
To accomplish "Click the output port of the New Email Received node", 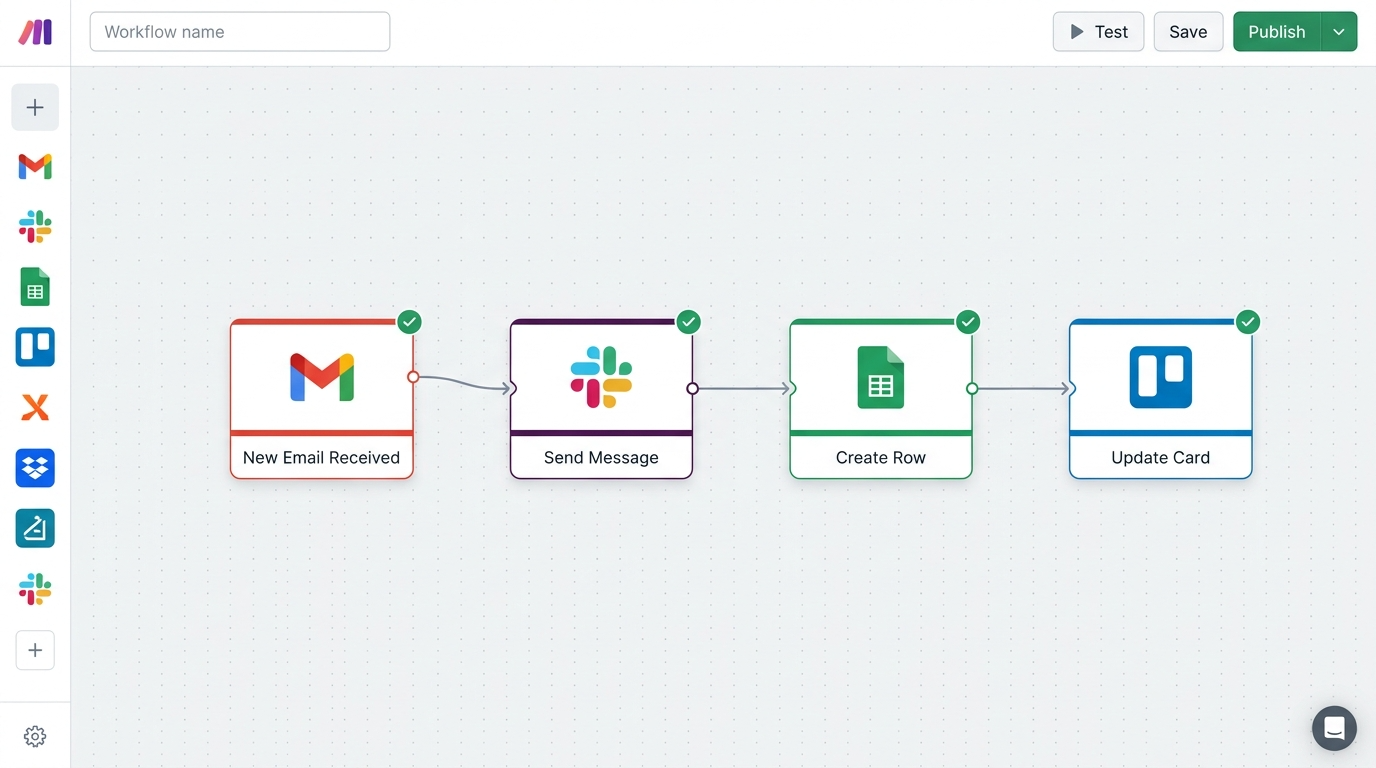I will [x=413, y=377].
